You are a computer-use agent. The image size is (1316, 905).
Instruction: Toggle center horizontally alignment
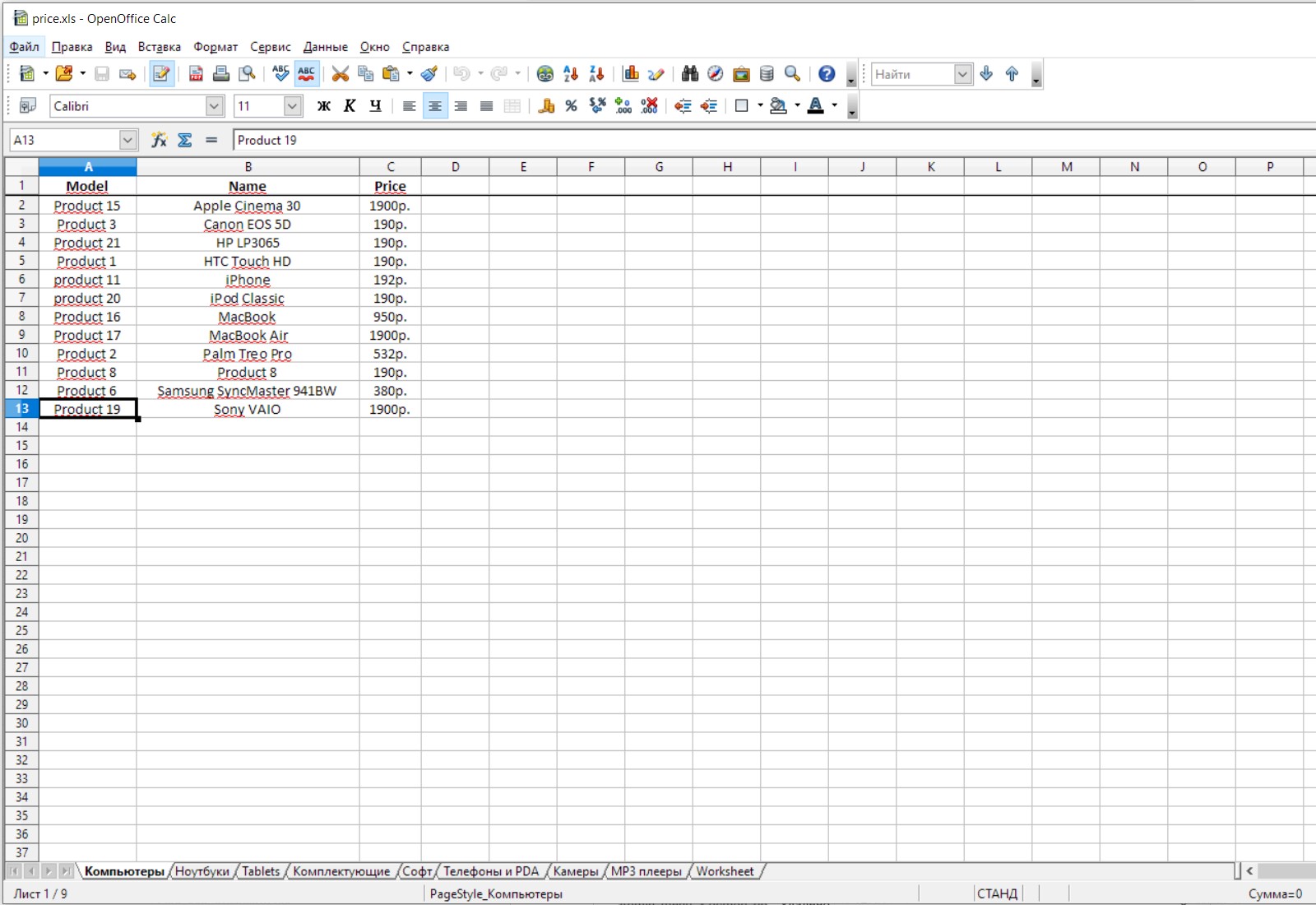[x=435, y=106]
